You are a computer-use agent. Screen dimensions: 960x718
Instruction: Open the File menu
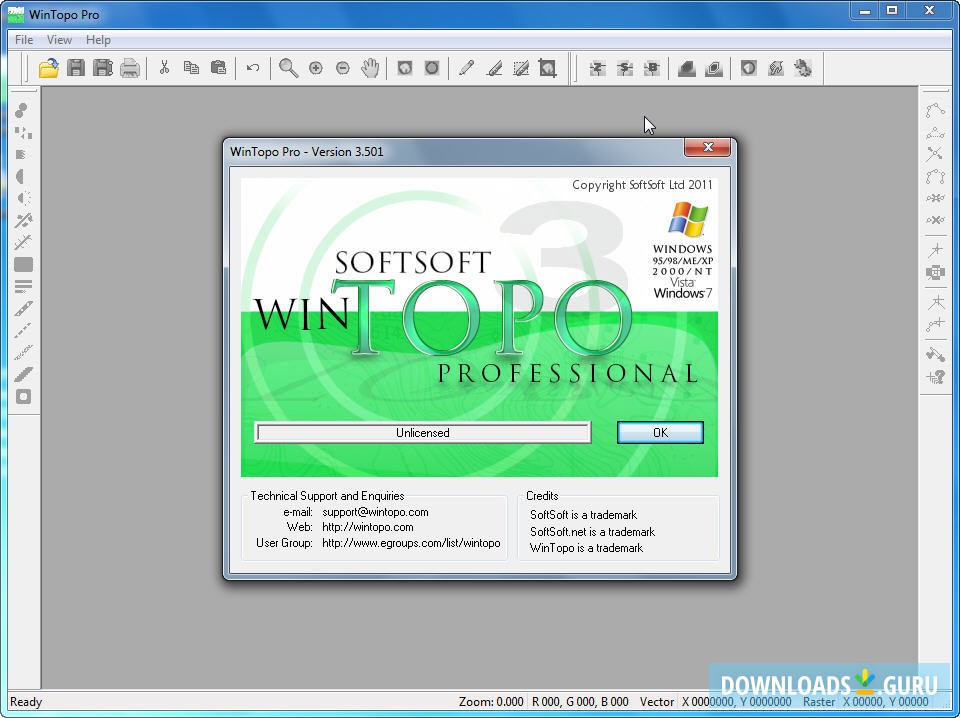[x=24, y=40]
